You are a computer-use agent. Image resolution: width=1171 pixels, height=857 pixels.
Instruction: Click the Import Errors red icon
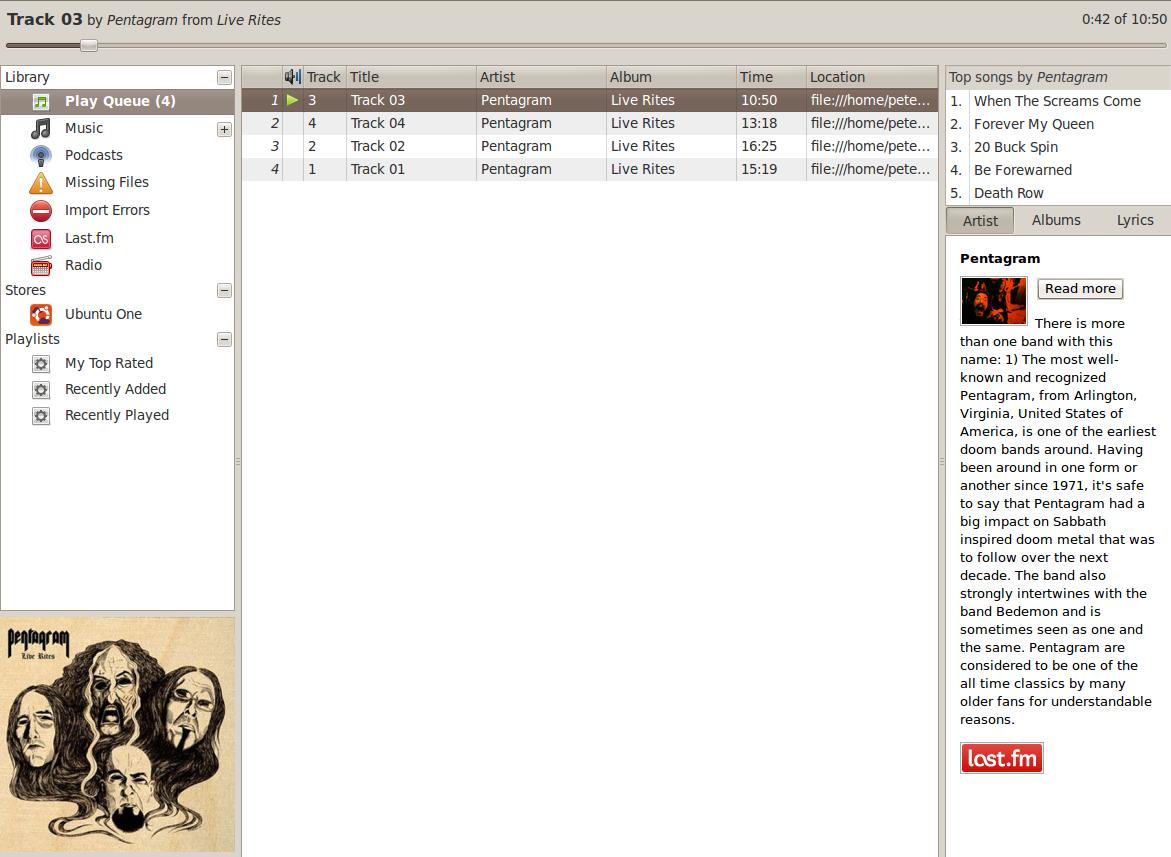click(41, 211)
